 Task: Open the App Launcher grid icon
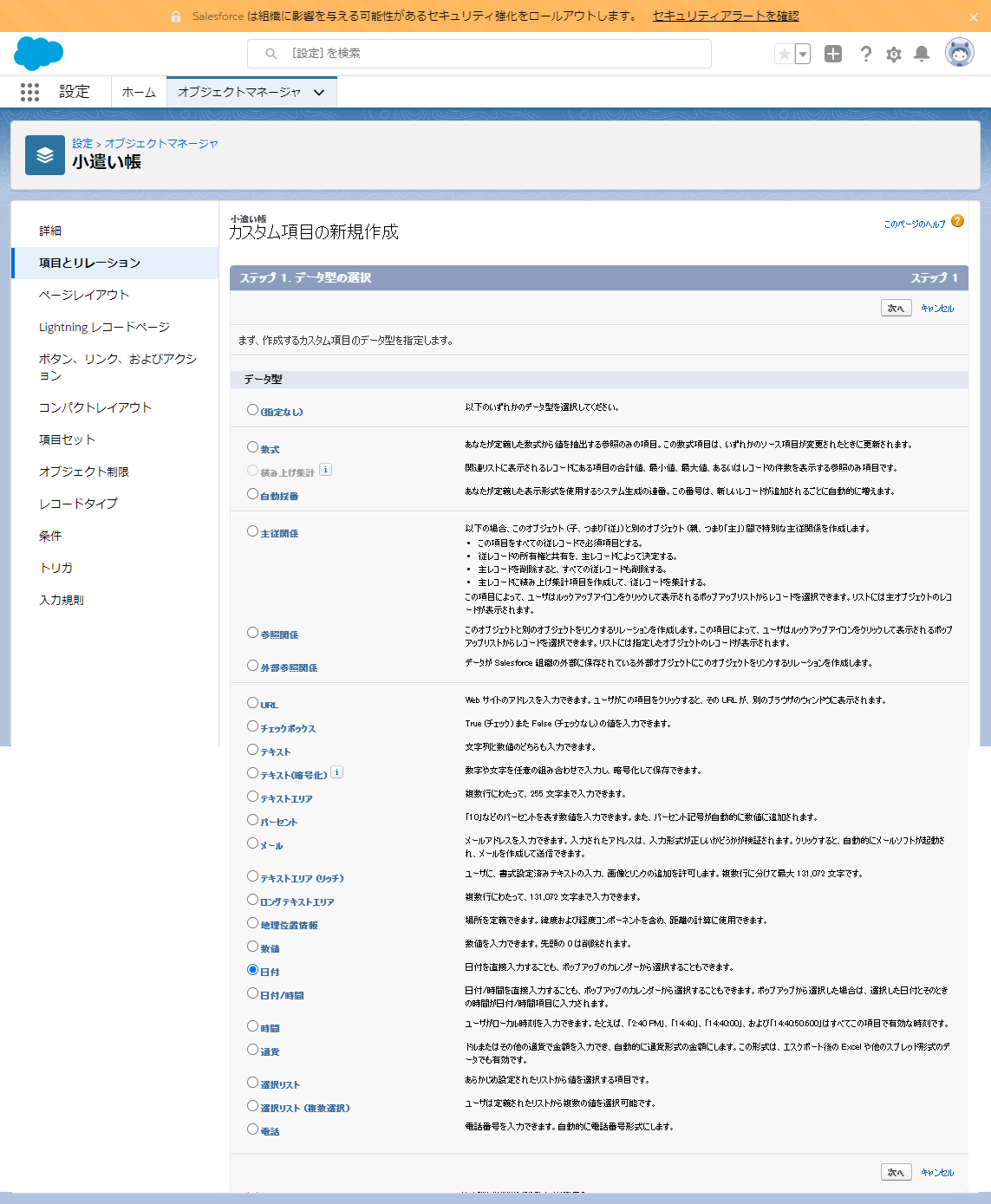pos(29,92)
